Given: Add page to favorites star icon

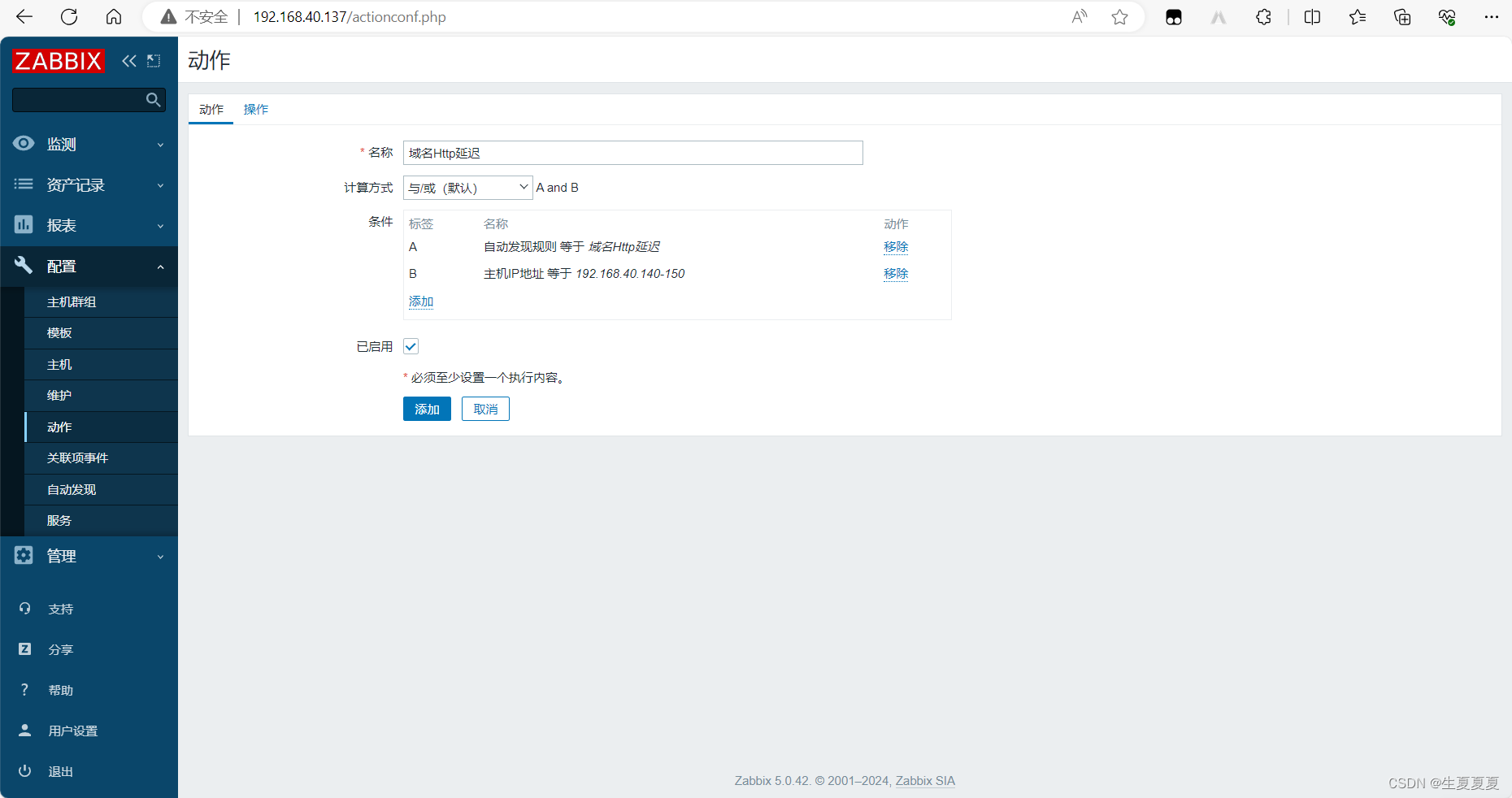Looking at the screenshot, I should tap(1120, 17).
